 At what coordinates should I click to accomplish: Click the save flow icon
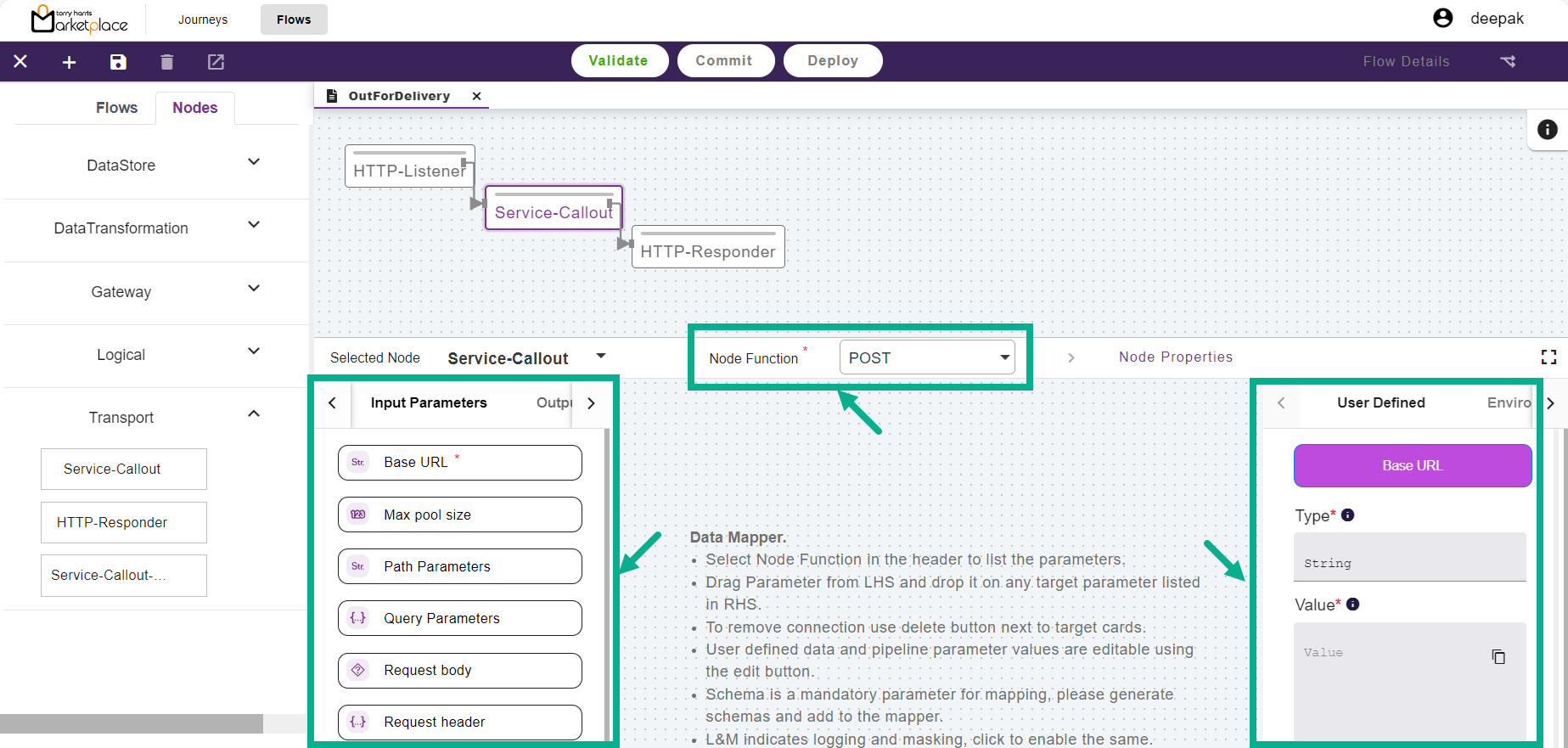tap(118, 62)
